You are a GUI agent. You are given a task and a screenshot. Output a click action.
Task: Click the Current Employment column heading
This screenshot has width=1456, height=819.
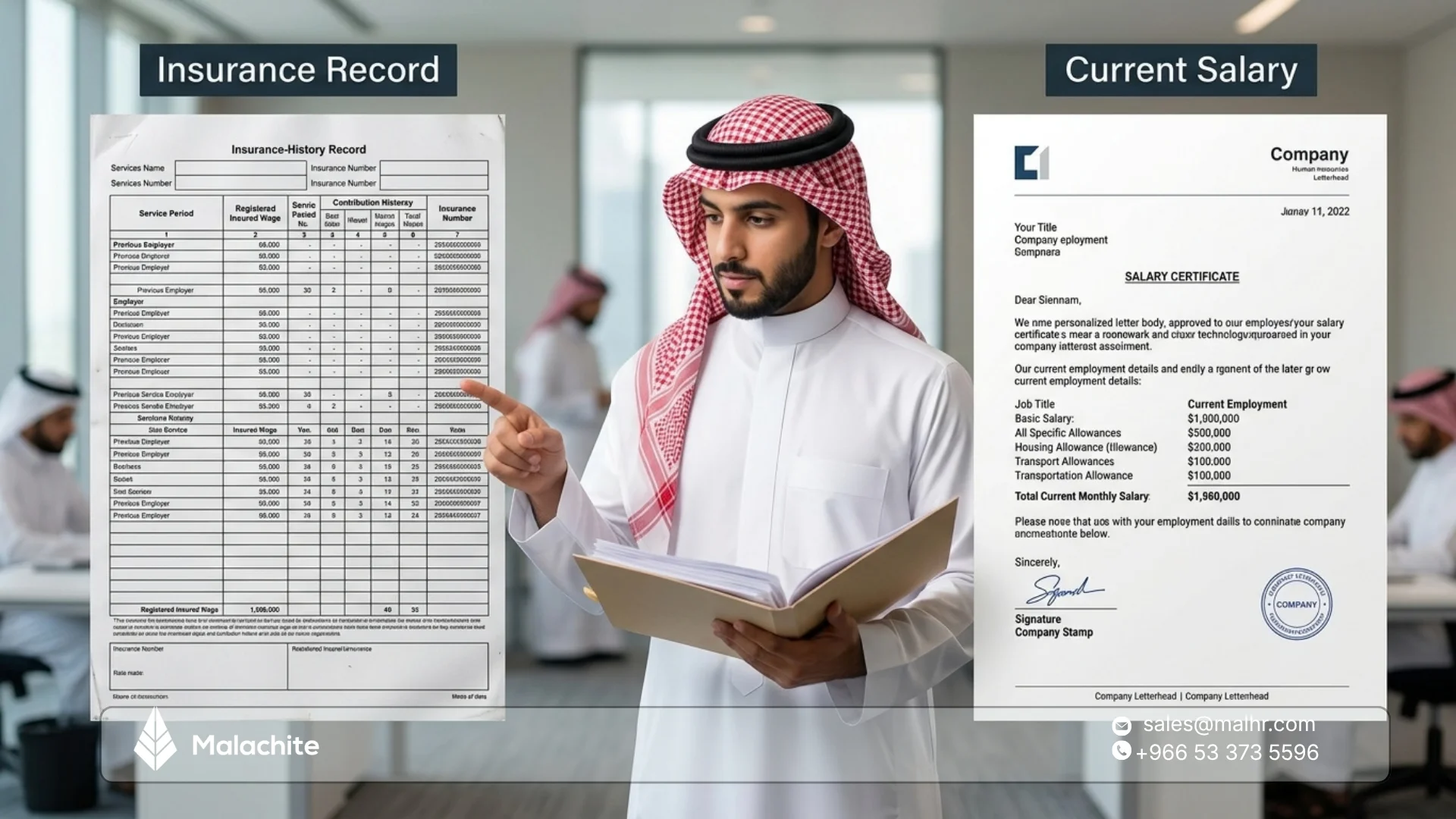1237,404
